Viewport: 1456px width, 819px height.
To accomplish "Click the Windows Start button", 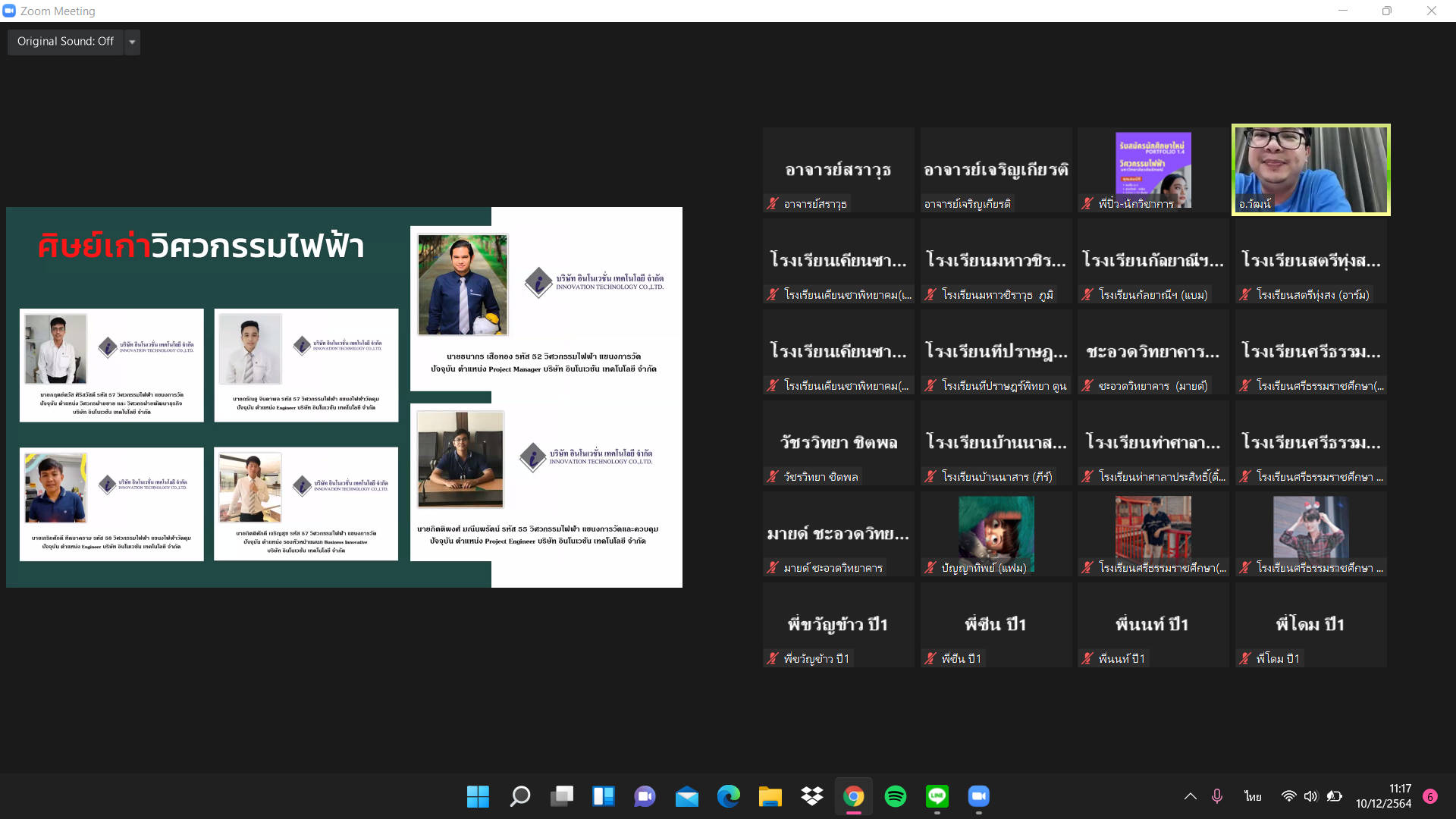I will tap(478, 796).
